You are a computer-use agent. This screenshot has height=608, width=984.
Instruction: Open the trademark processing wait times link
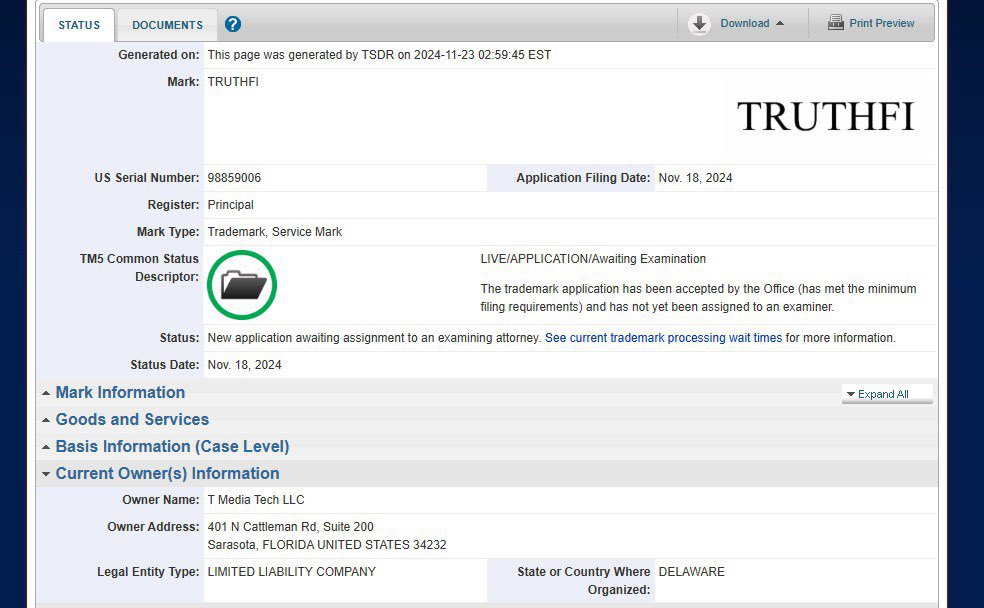(x=663, y=338)
